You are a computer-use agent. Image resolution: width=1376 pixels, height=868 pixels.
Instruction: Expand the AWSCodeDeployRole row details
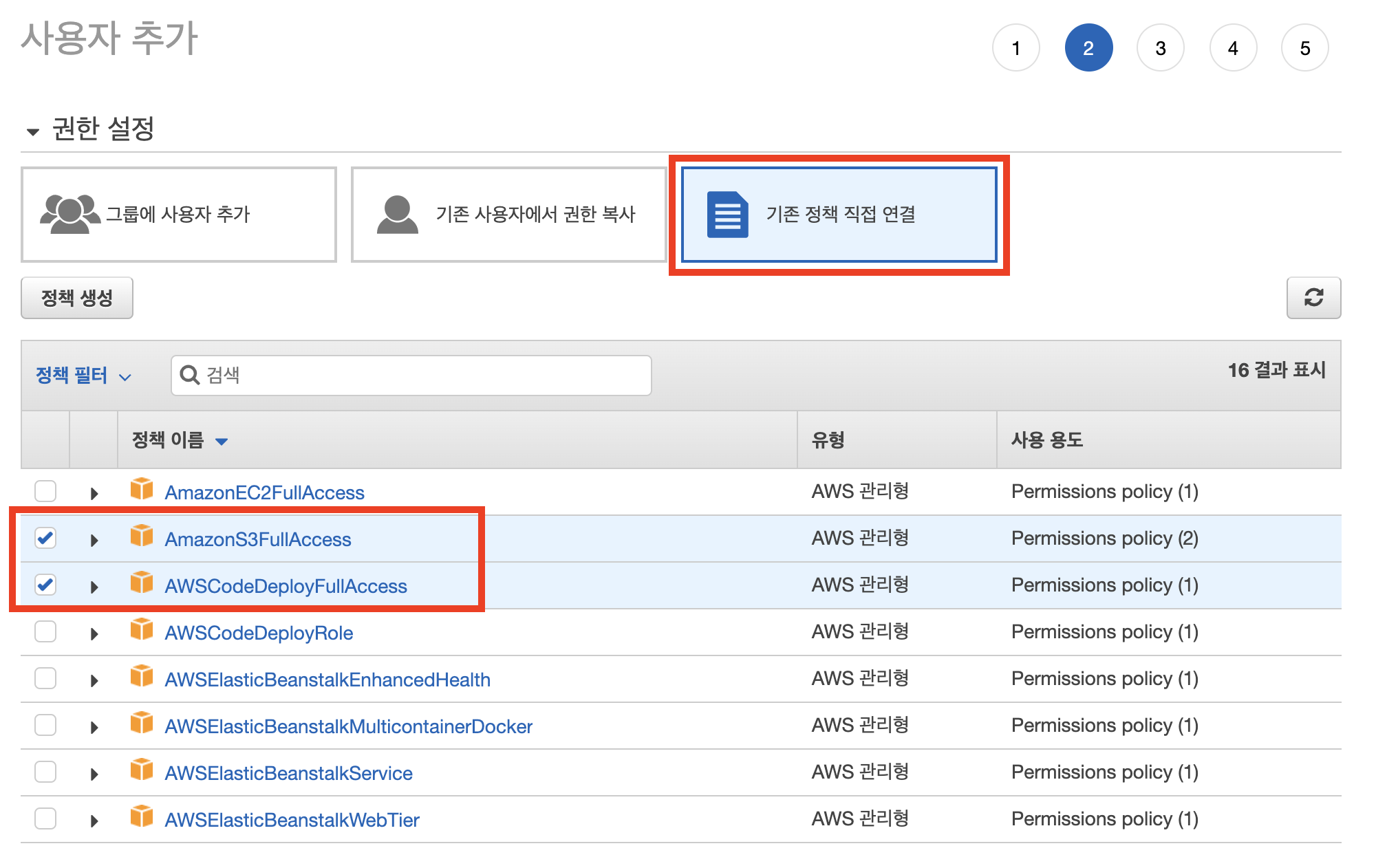coord(94,633)
